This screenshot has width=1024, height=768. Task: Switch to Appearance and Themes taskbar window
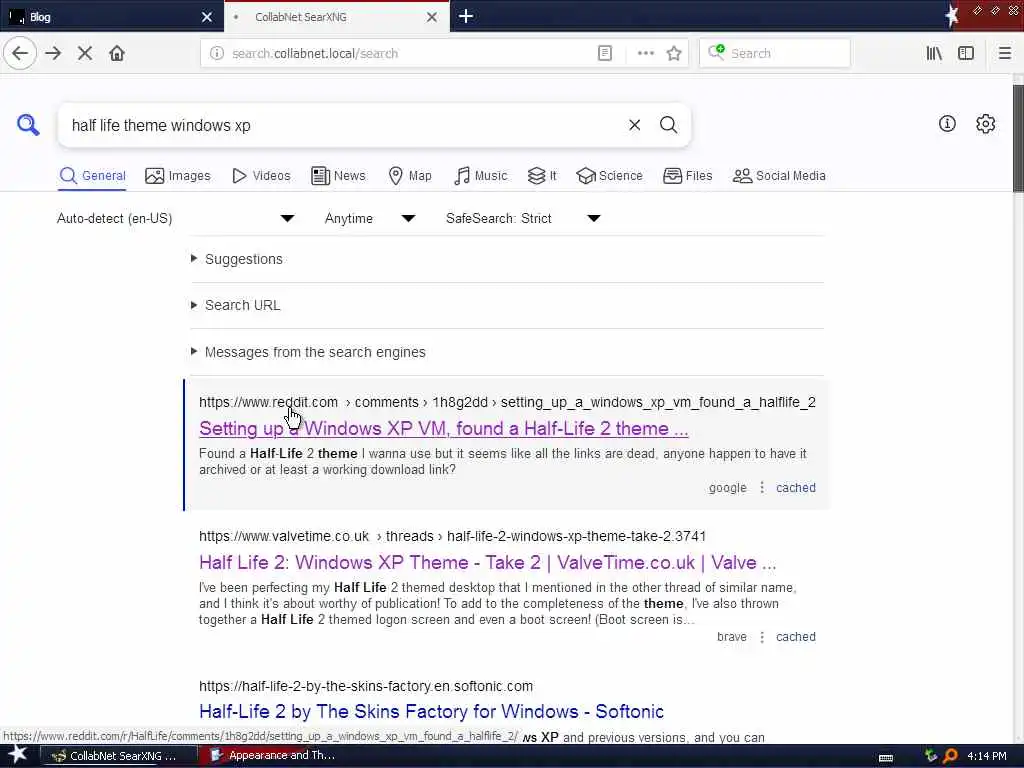click(x=275, y=756)
